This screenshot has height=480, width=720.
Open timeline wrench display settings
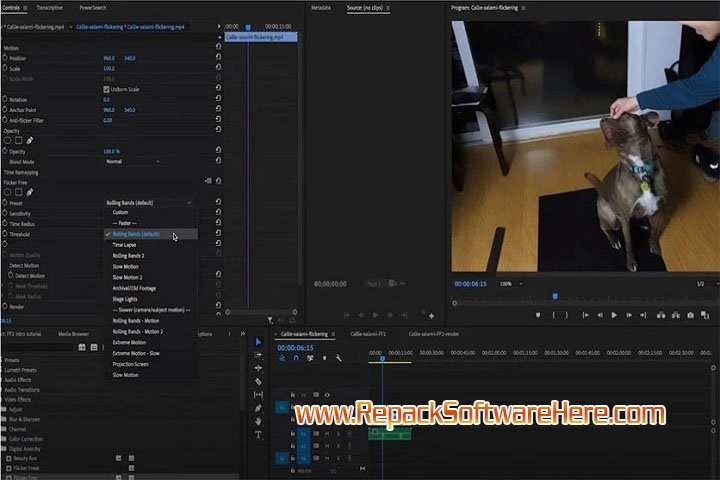click(339, 358)
